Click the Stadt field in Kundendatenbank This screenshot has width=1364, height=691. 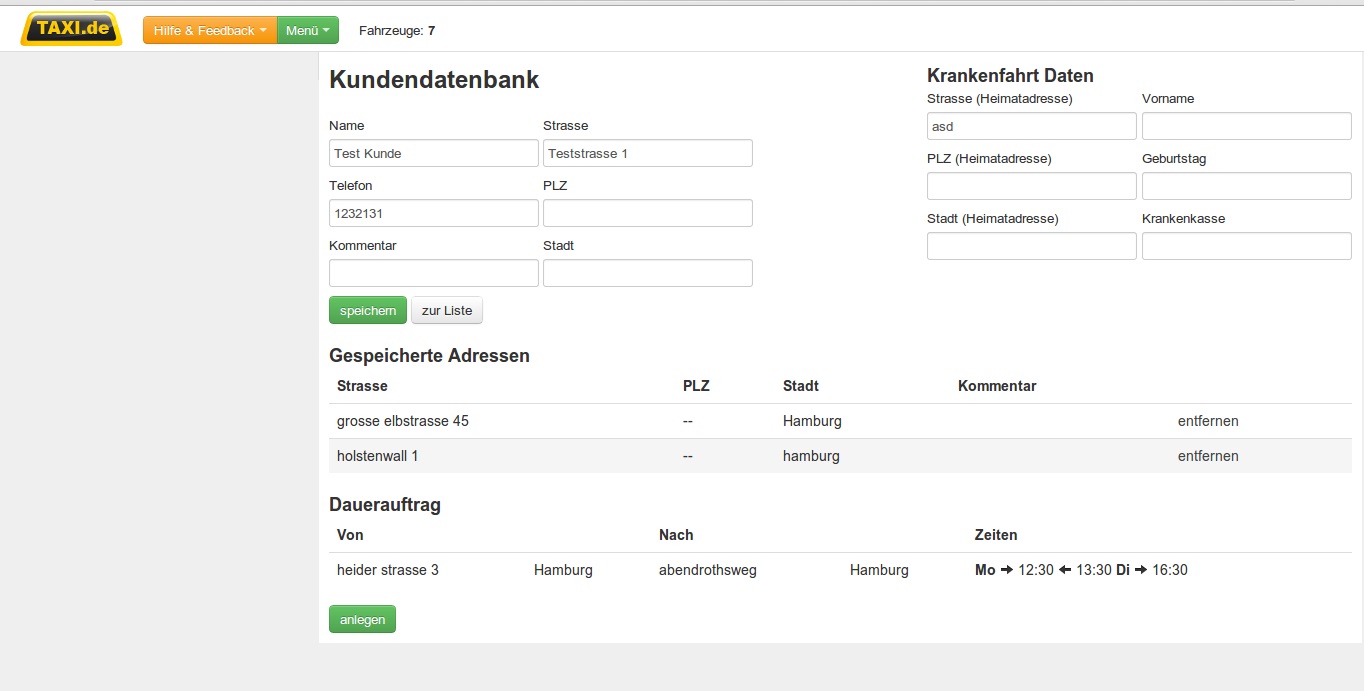point(647,273)
